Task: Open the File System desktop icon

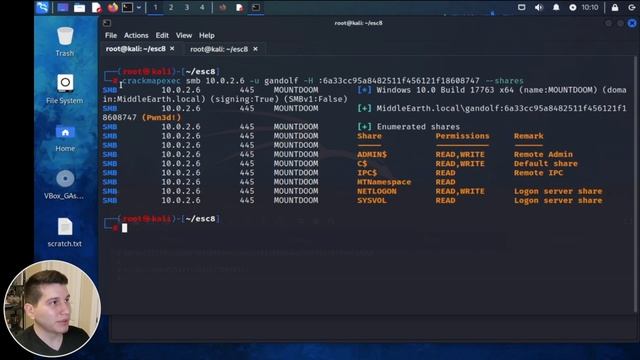Action: pyautogui.click(x=65, y=89)
